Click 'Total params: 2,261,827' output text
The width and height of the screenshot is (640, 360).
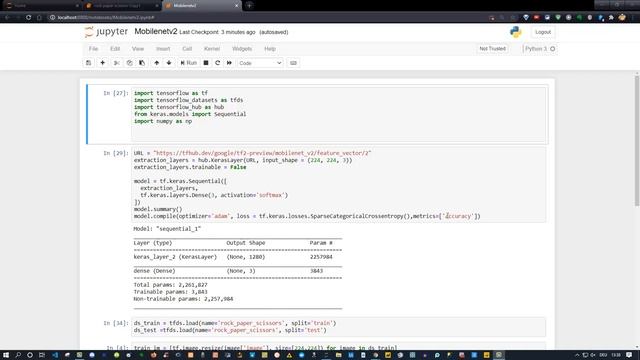[x=171, y=285]
